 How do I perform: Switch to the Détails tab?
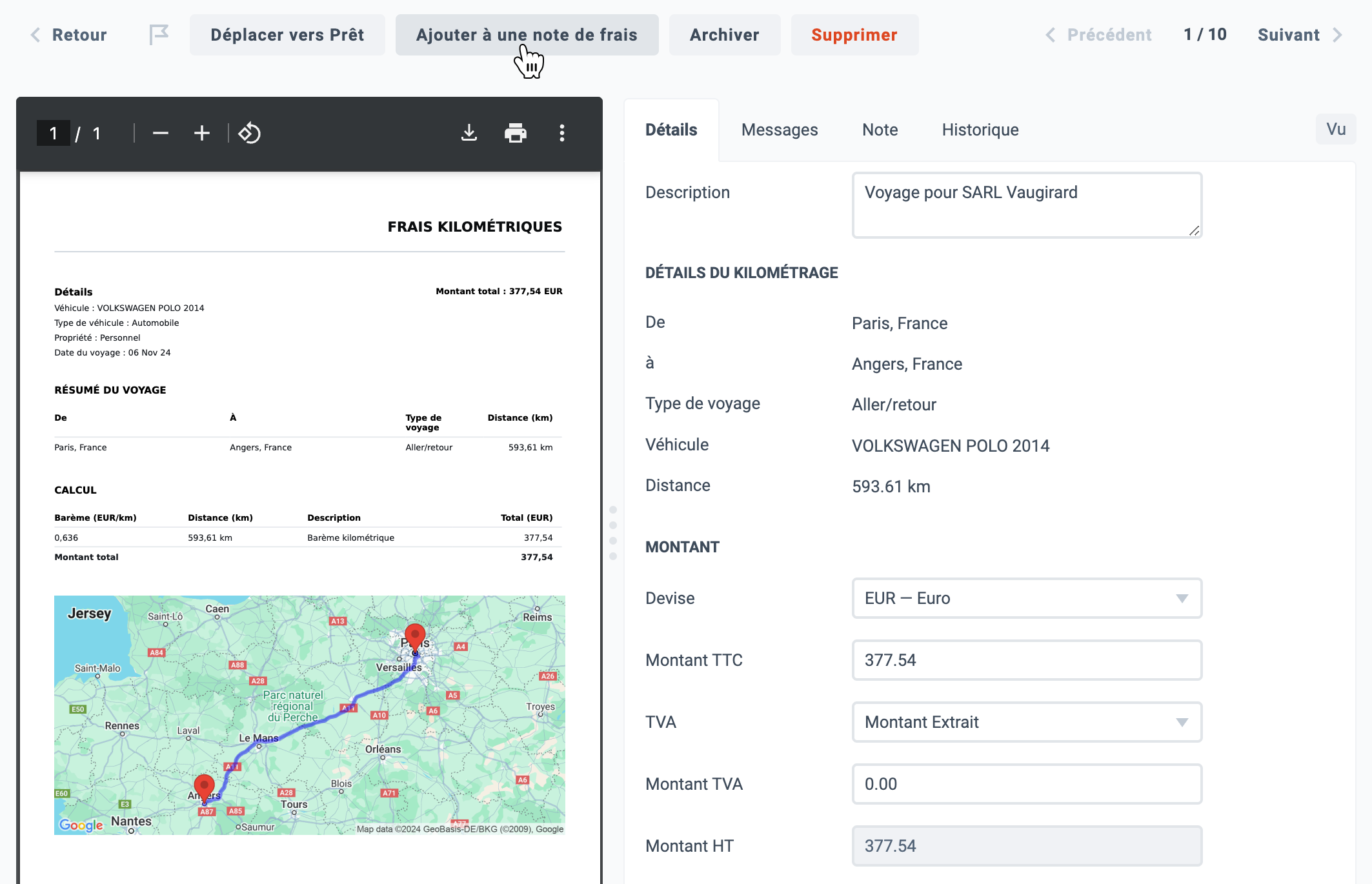[671, 130]
